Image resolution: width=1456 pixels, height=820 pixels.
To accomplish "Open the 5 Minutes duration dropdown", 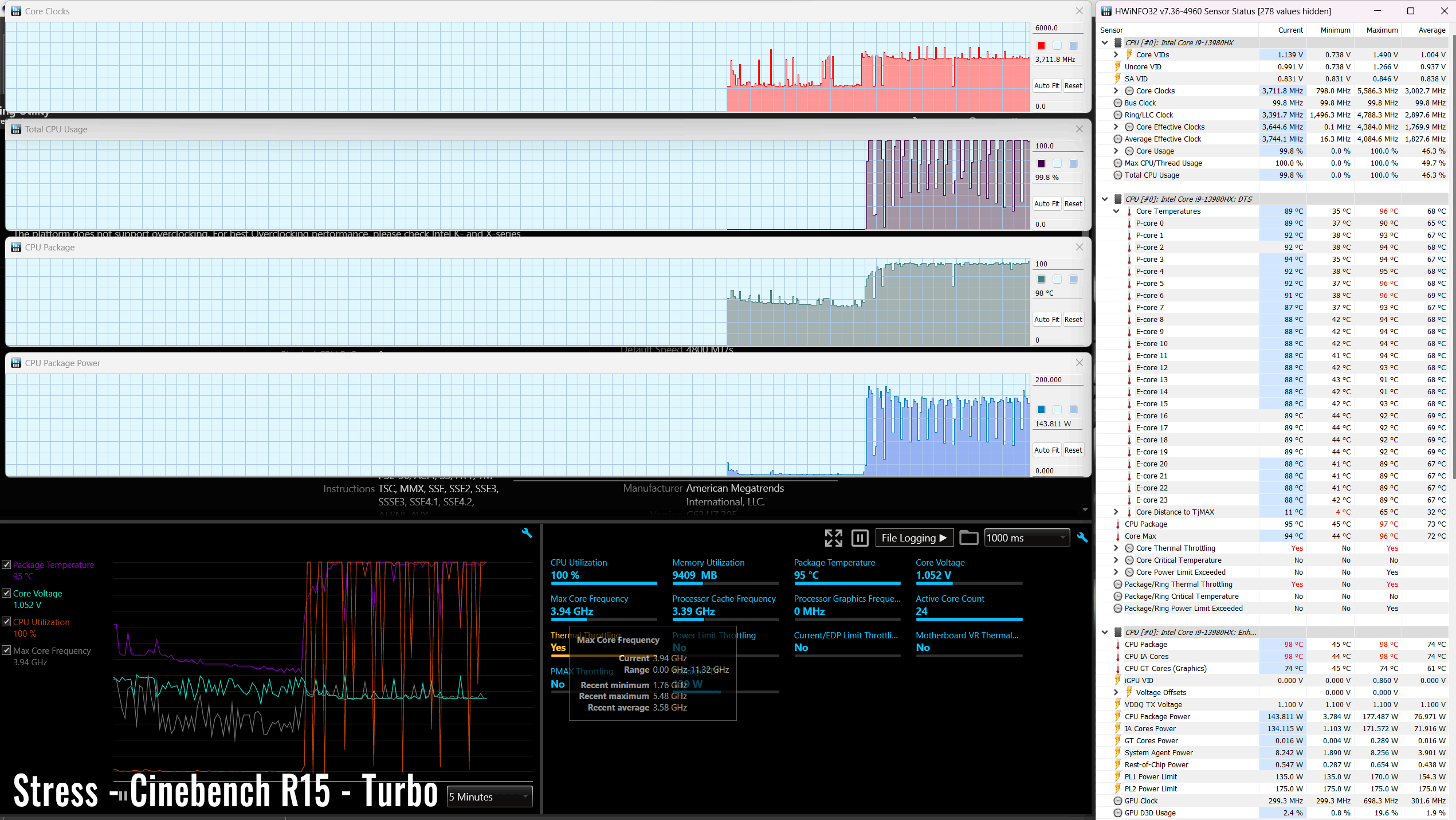I will pos(489,797).
